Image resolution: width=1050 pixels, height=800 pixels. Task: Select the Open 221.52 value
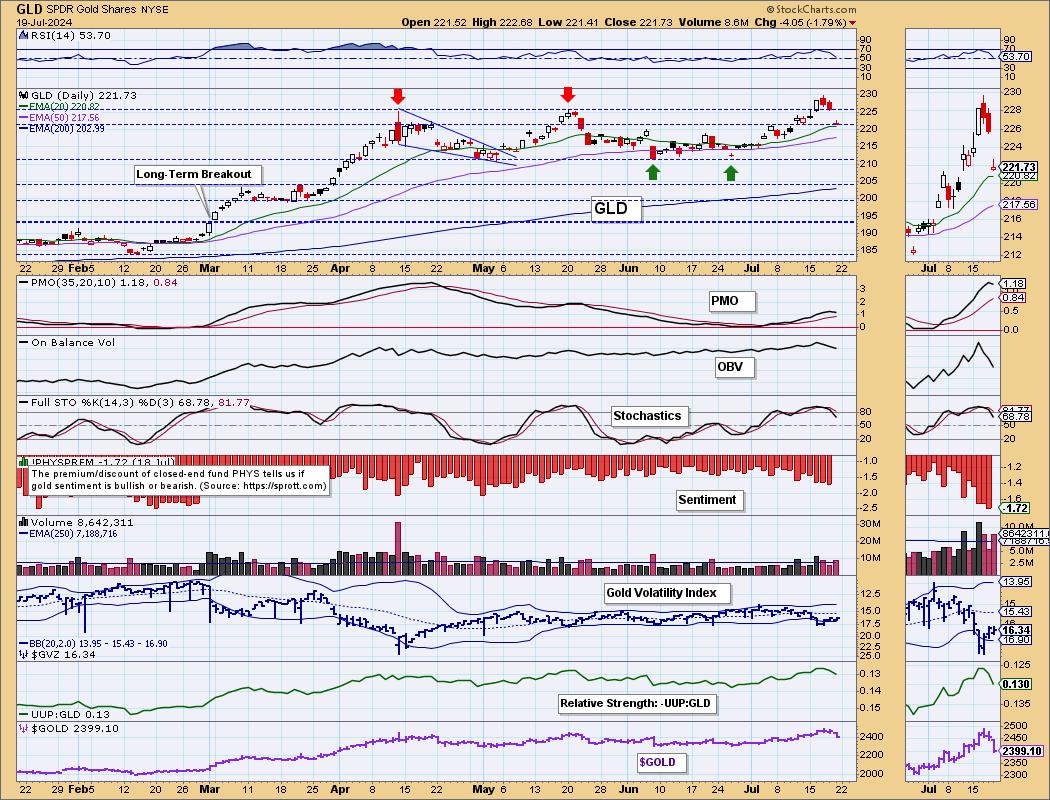point(434,22)
